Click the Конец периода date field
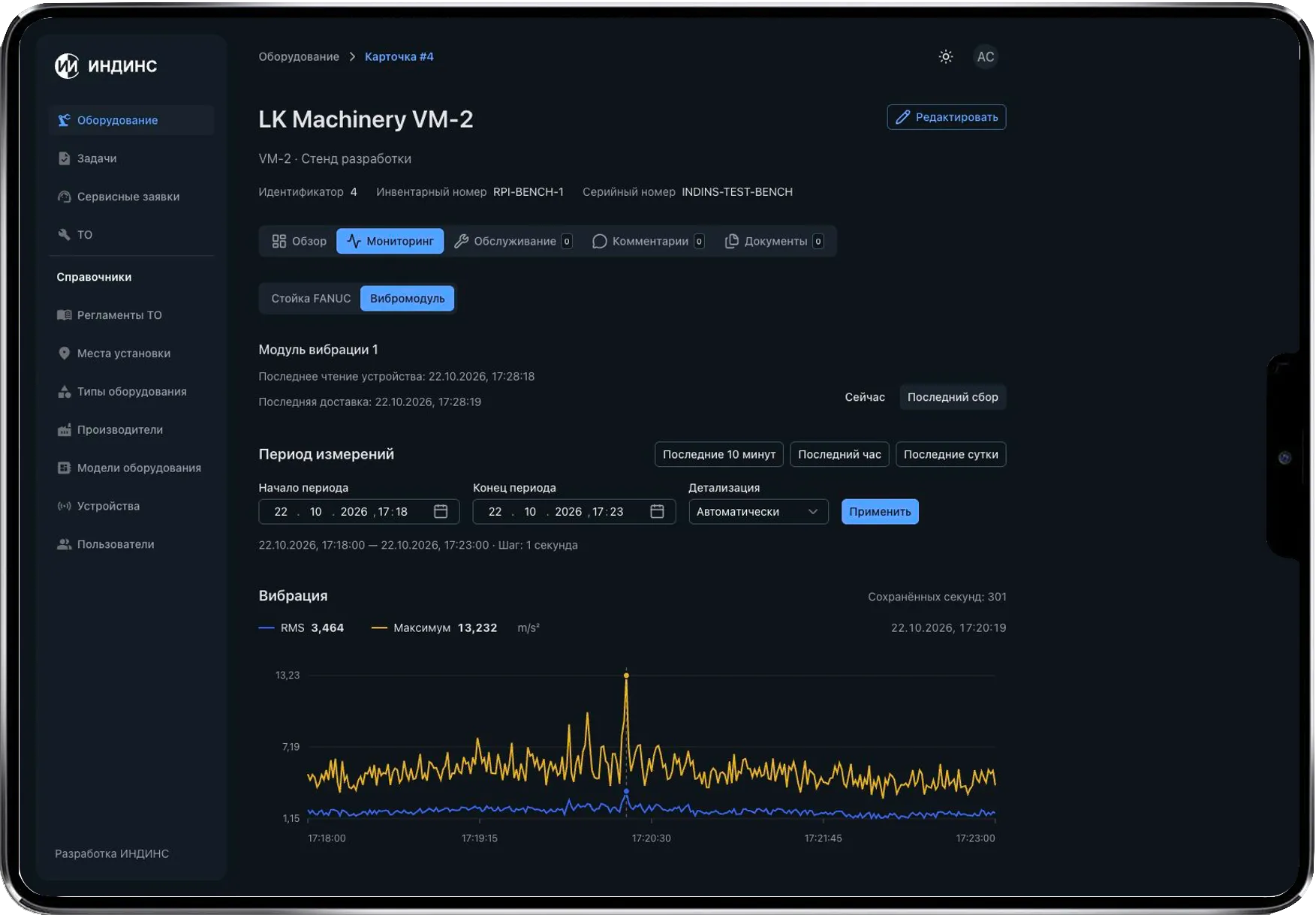This screenshot has width=1316, height=915. [x=574, y=512]
